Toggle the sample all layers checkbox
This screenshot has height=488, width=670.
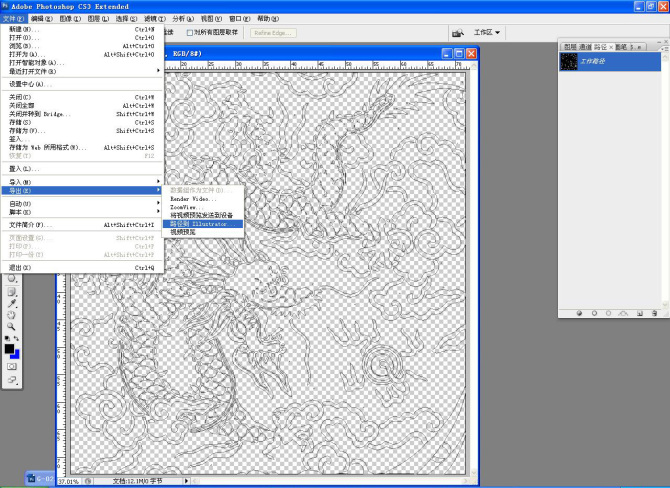(x=191, y=33)
